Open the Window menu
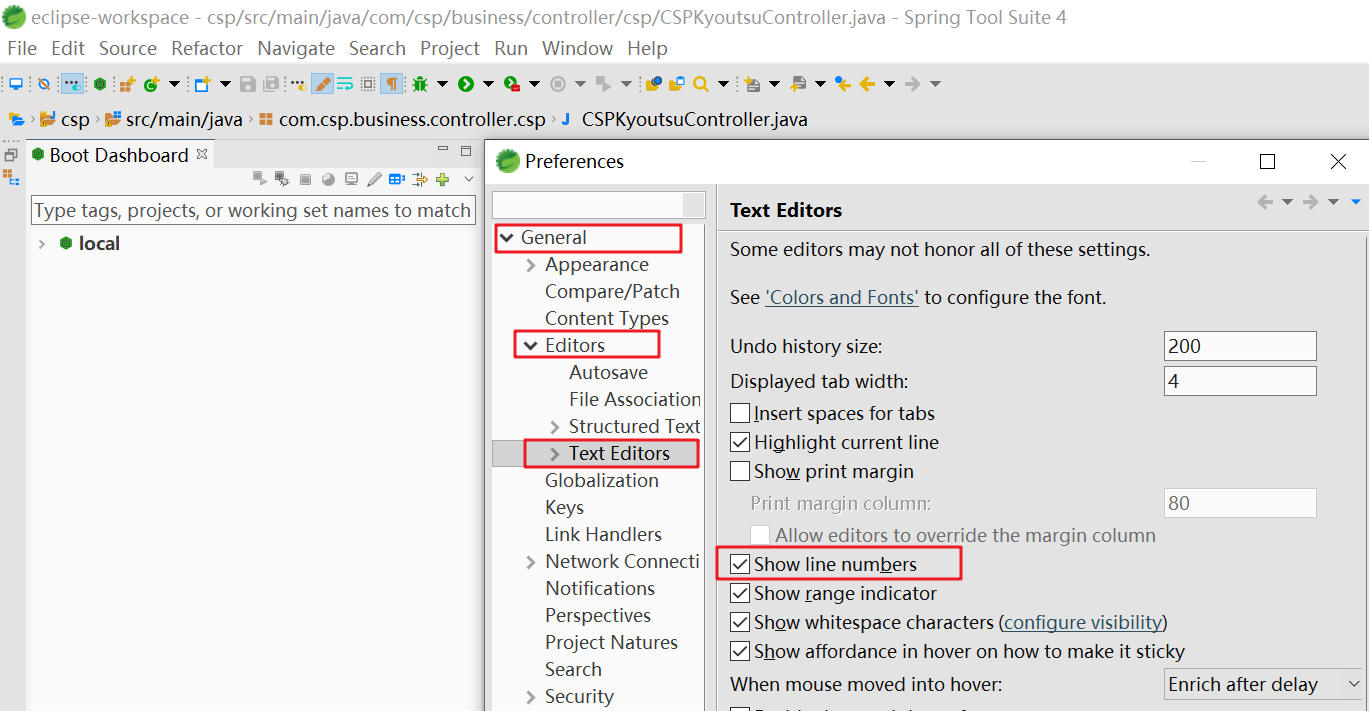The image size is (1369, 711). tap(577, 48)
